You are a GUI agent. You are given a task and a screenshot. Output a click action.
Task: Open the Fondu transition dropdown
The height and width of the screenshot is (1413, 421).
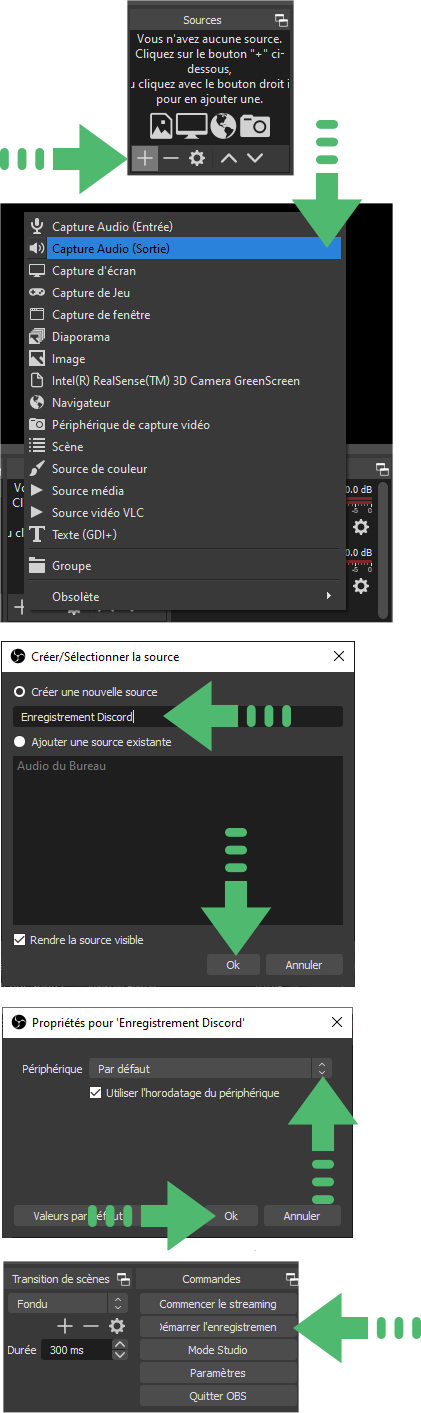(x=68, y=1304)
